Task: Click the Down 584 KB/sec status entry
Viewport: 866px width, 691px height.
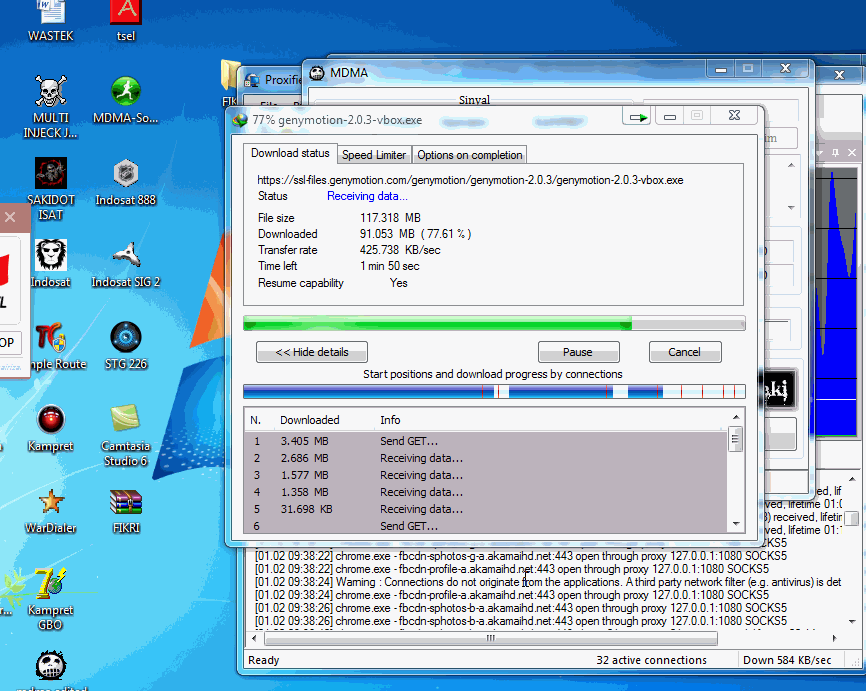Action: (x=787, y=660)
